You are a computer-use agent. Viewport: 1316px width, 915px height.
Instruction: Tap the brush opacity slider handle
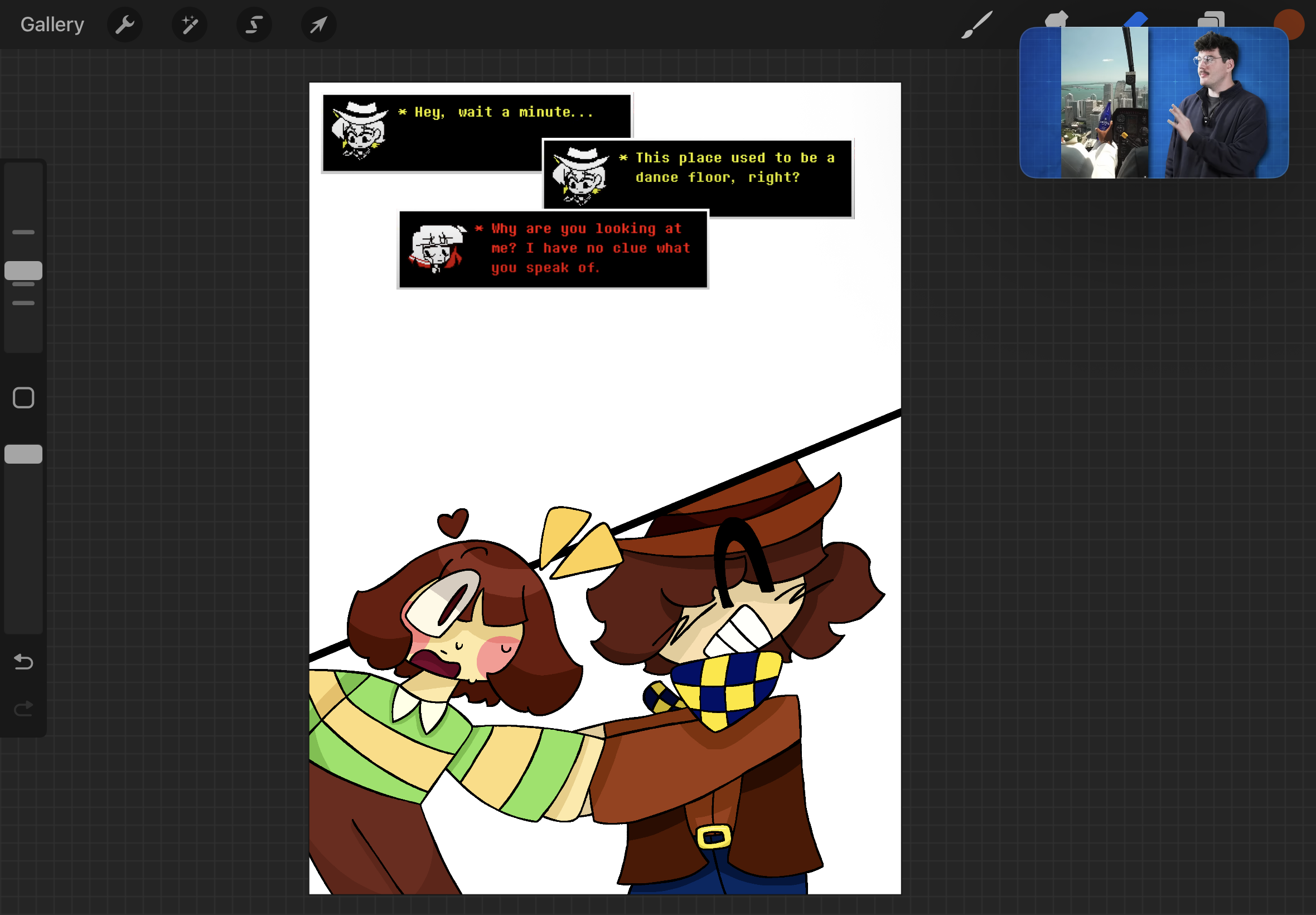(23, 454)
